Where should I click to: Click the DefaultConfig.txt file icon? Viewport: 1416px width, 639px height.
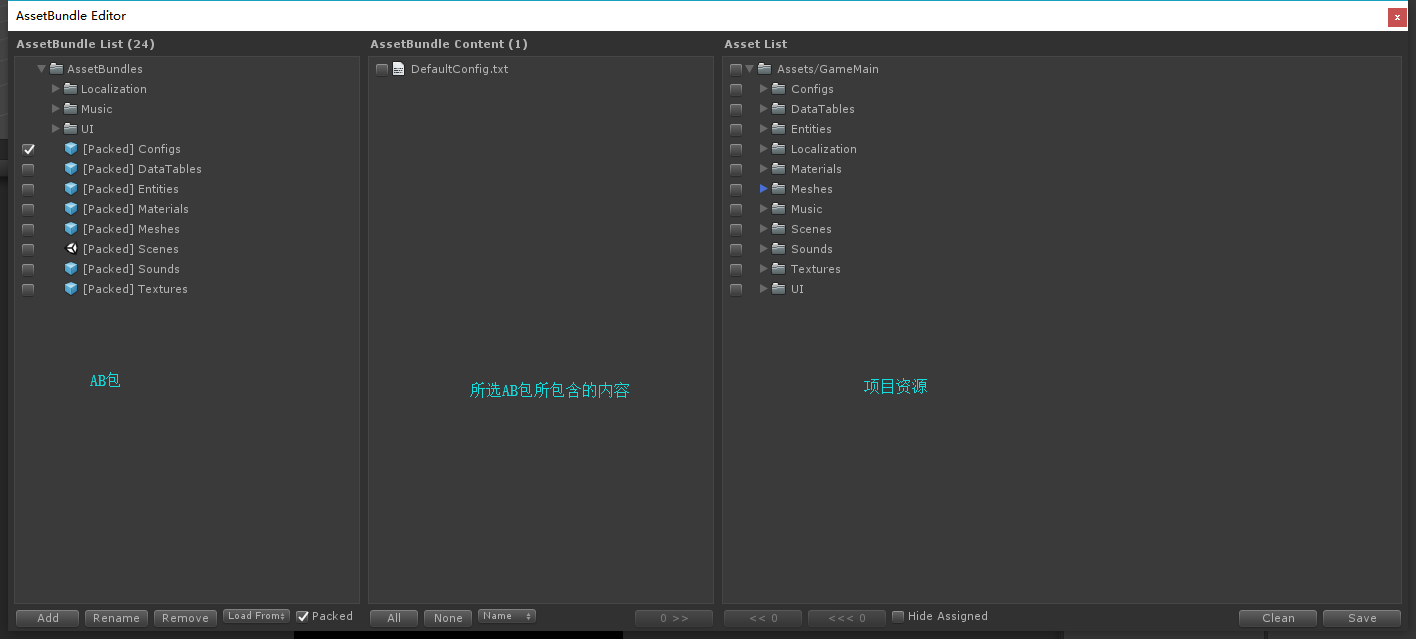(399, 68)
